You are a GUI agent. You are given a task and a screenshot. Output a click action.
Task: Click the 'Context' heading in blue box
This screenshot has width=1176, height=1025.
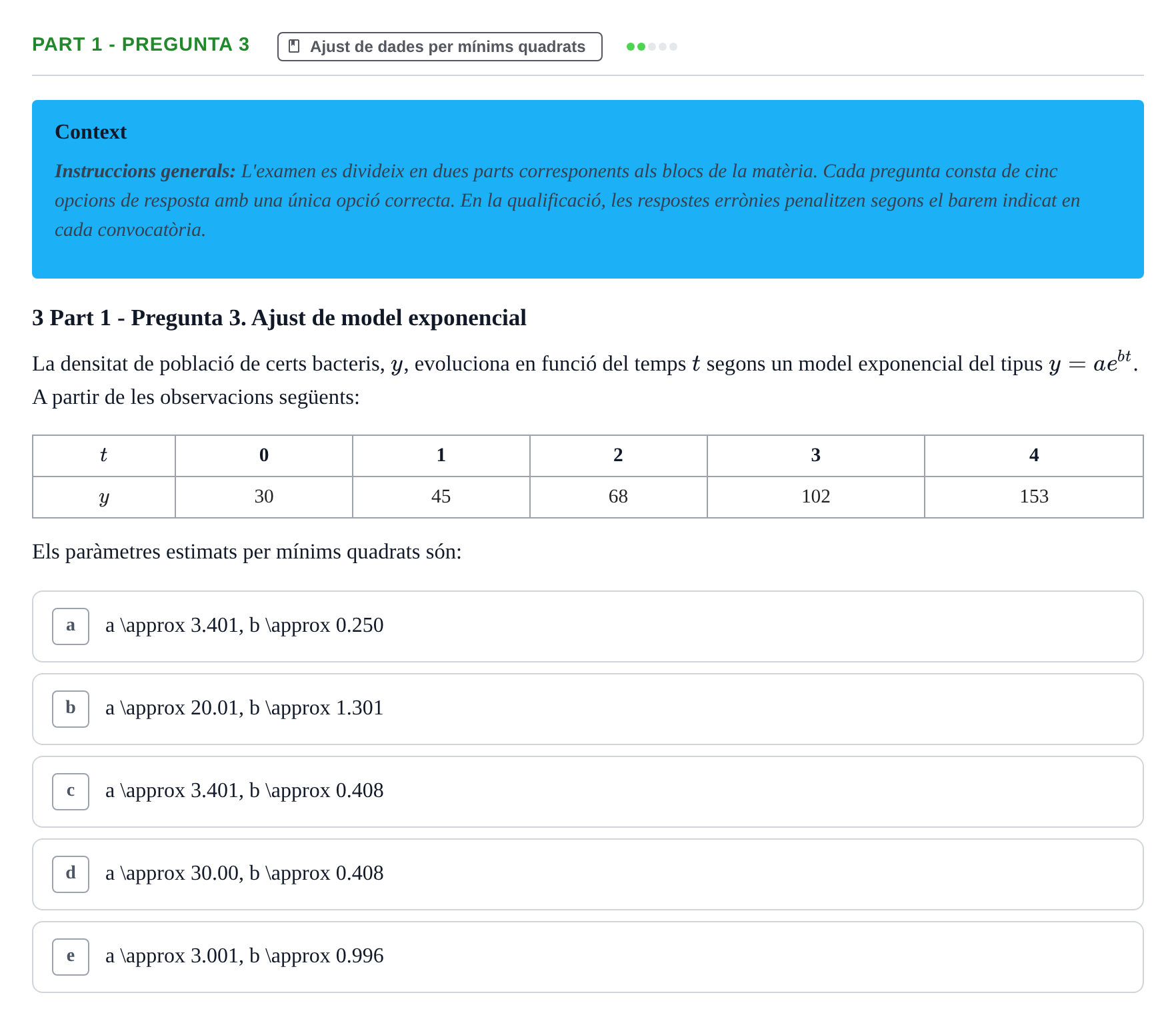point(91,132)
